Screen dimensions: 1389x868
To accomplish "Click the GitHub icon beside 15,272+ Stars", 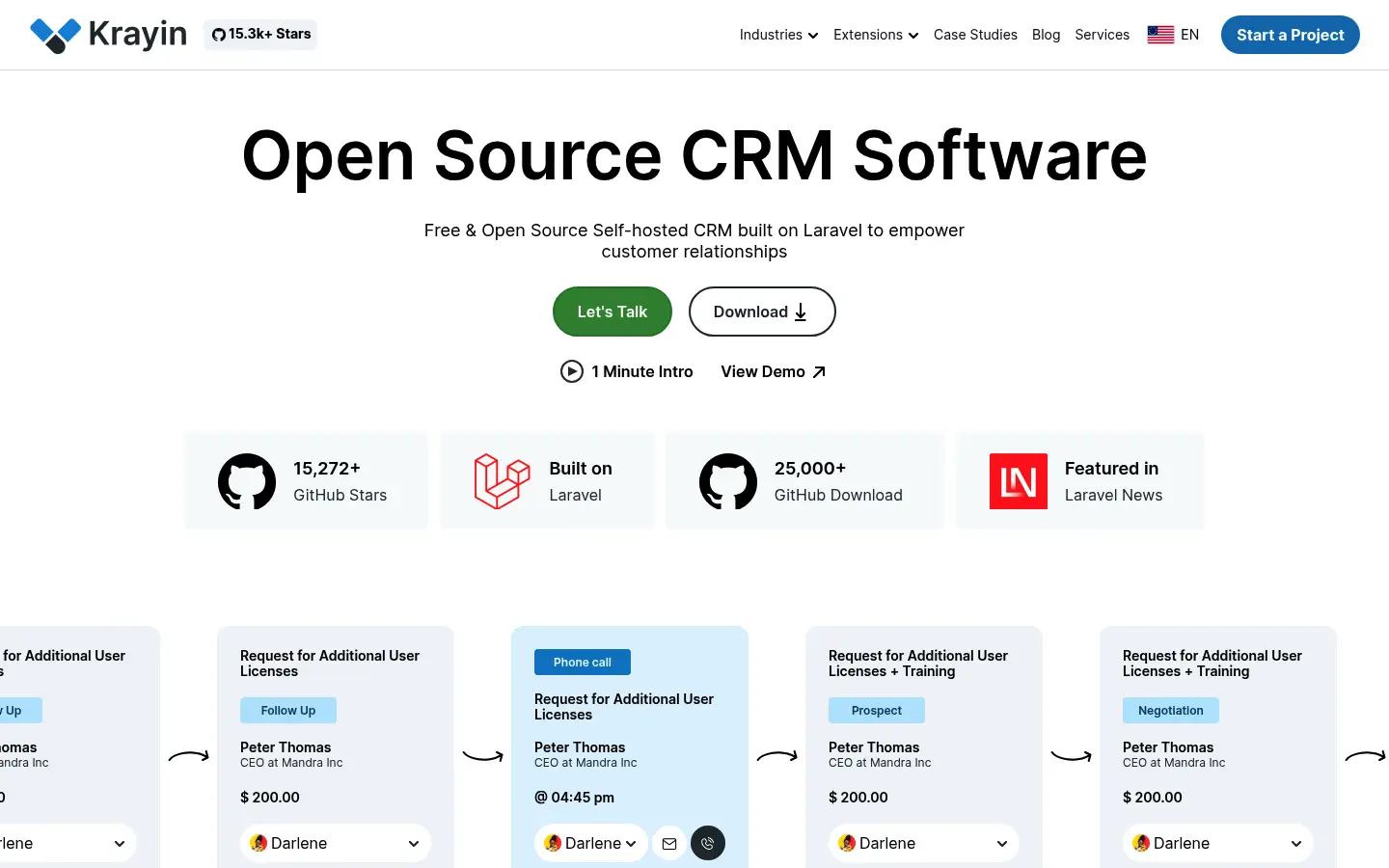I will [x=247, y=481].
